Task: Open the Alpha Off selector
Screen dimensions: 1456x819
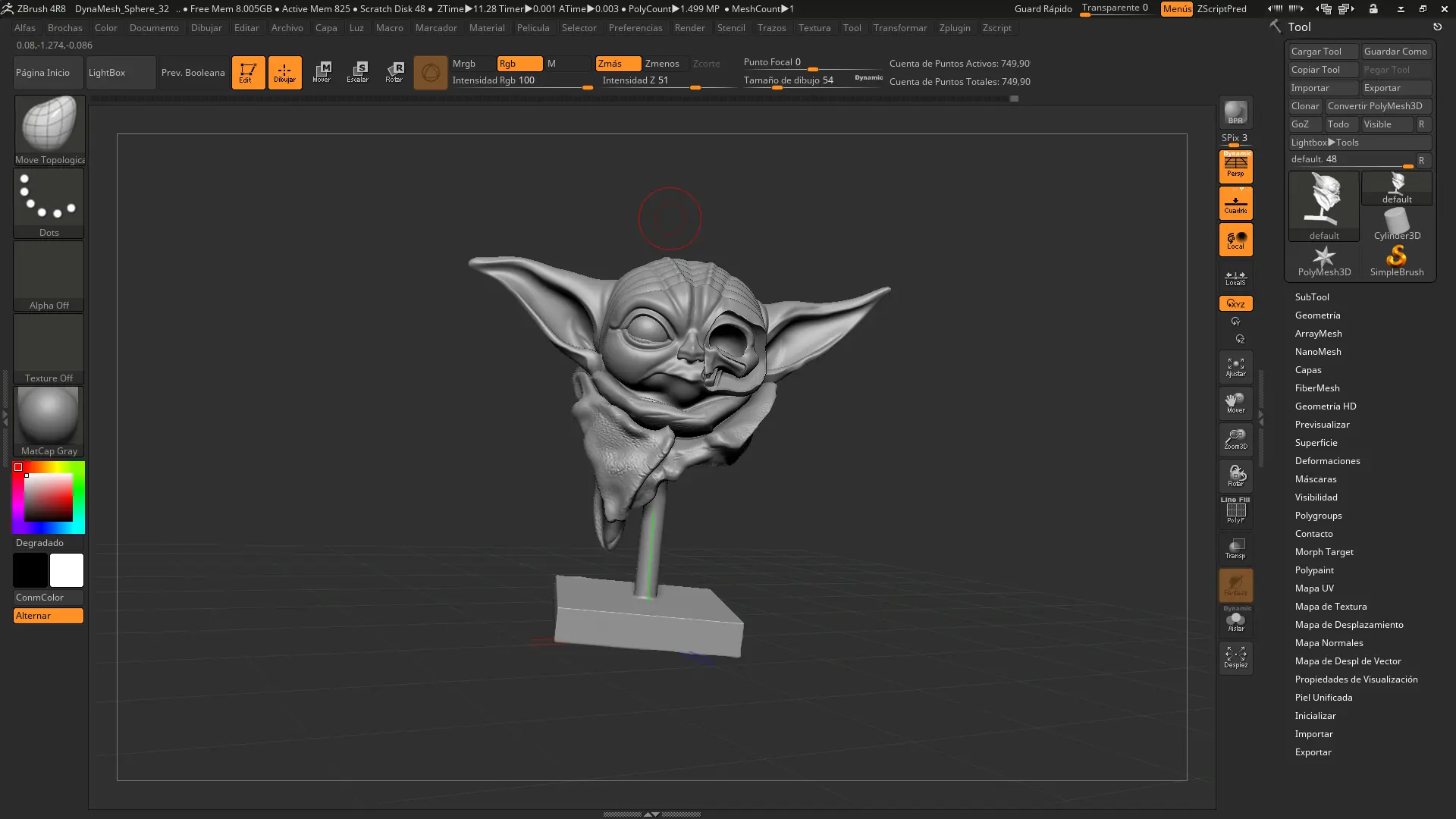Action: [x=49, y=276]
